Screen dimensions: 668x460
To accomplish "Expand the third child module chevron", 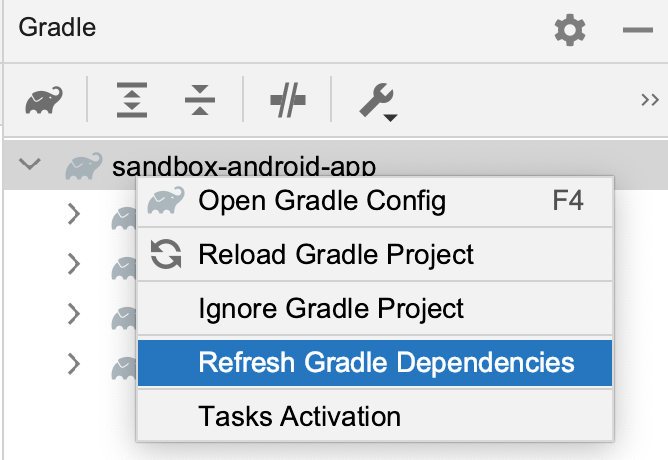I will click(74, 314).
